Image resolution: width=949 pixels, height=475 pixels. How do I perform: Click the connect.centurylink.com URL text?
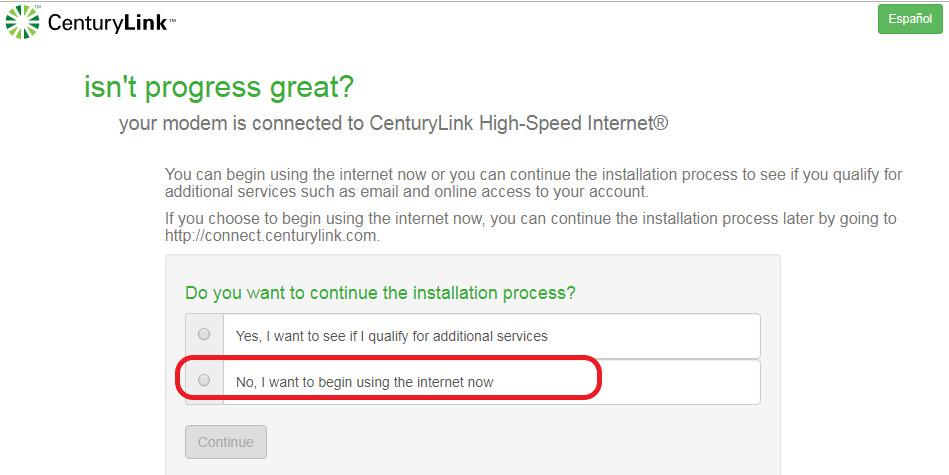(272, 236)
